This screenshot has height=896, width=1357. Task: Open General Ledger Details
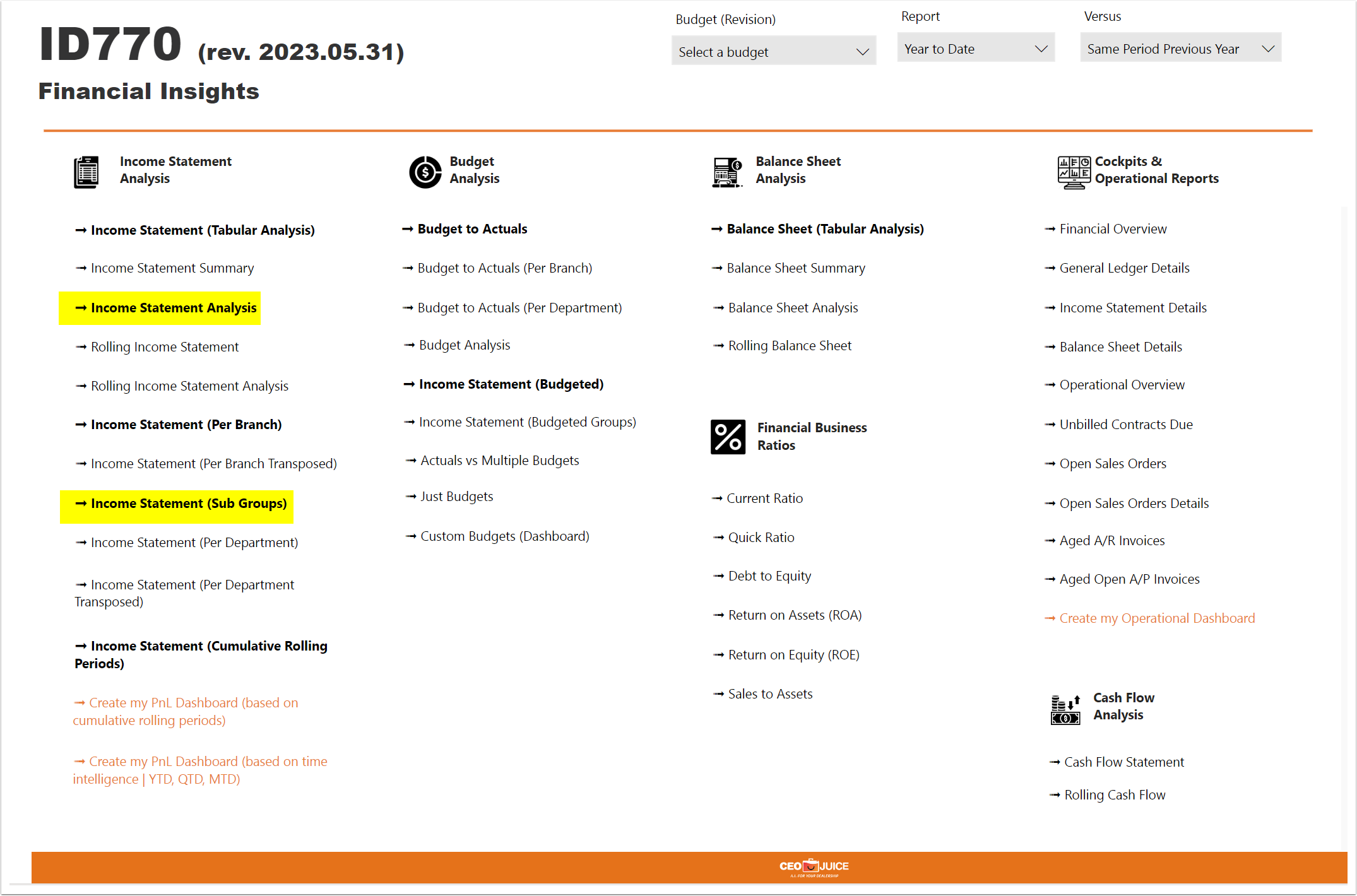1117,268
